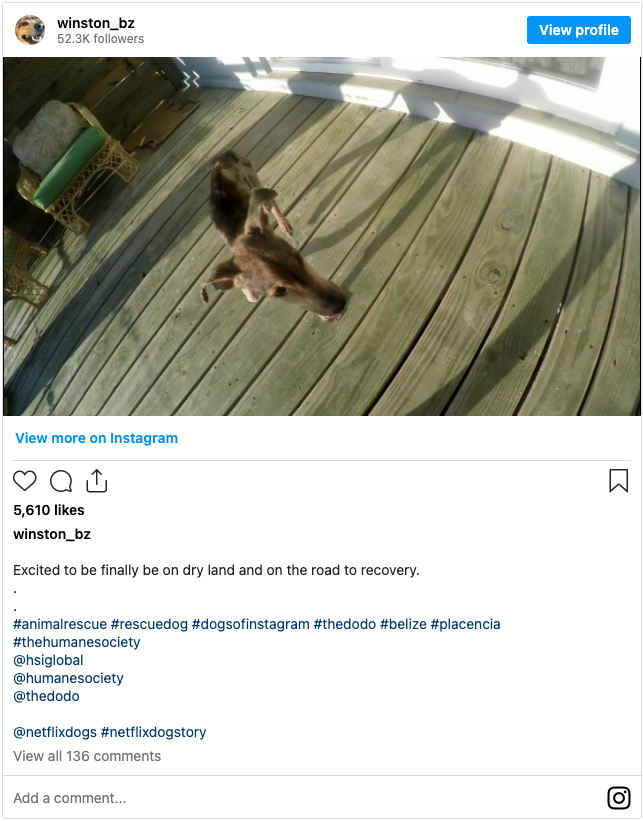Open the 5,610 likes count
The image size is (643, 821).
pyautogui.click(x=49, y=510)
